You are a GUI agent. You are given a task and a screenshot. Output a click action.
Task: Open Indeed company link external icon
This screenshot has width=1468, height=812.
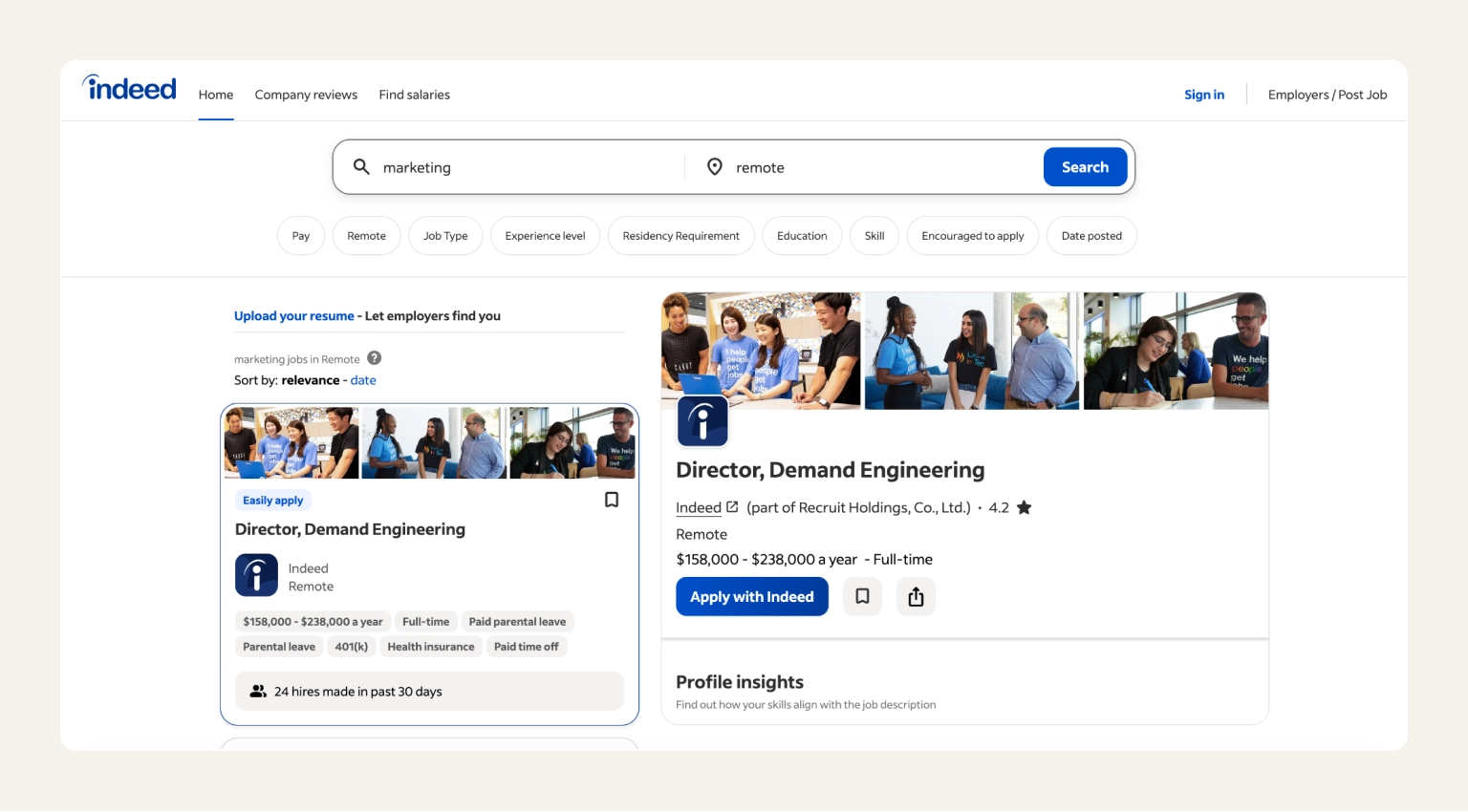pos(732,507)
